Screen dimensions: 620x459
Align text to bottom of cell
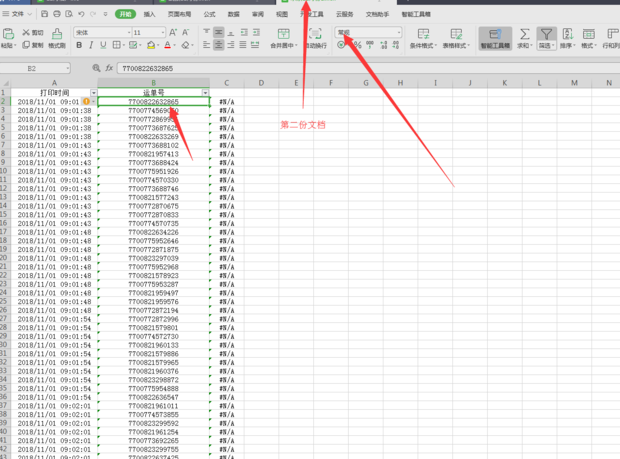point(231,32)
